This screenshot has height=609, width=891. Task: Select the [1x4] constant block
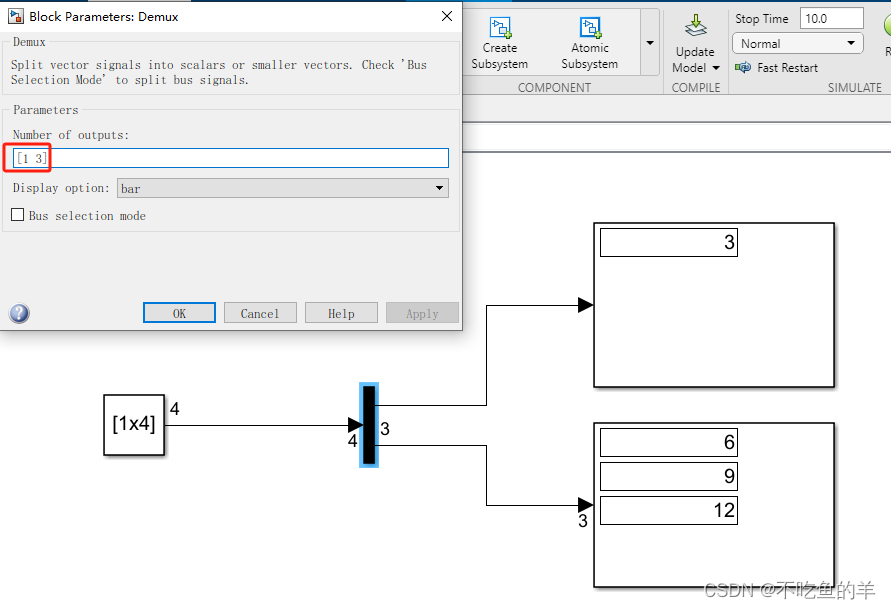click(x=133, y=425)
